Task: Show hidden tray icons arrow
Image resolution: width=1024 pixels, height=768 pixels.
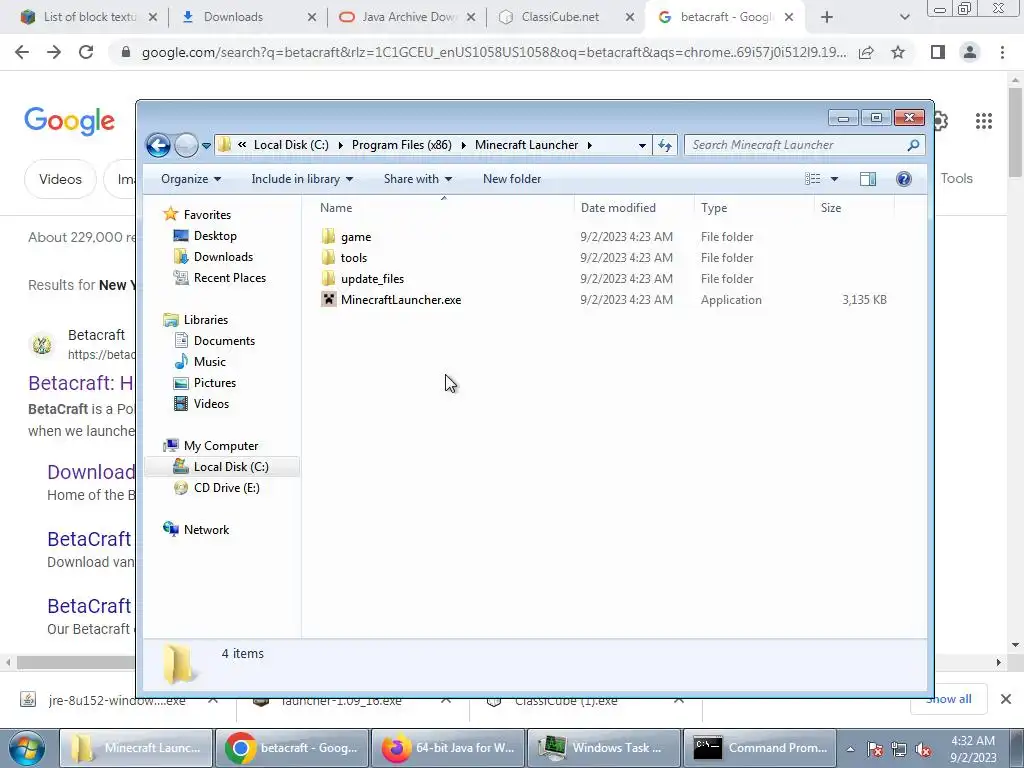Action: [x=850, y=749]
